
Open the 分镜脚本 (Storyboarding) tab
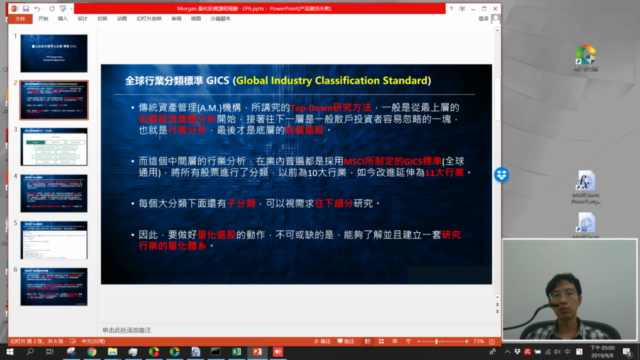(220, 19)
